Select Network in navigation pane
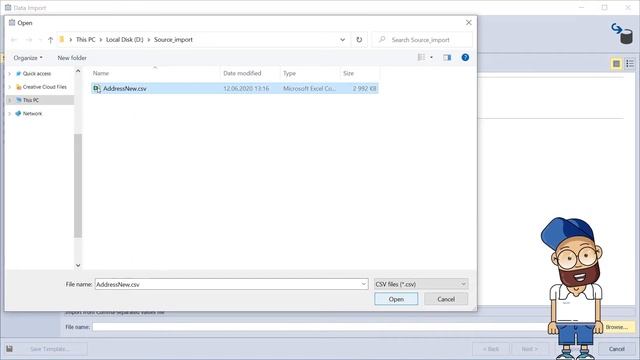This screenshot has height=360, width=640. tap(32, 113)
